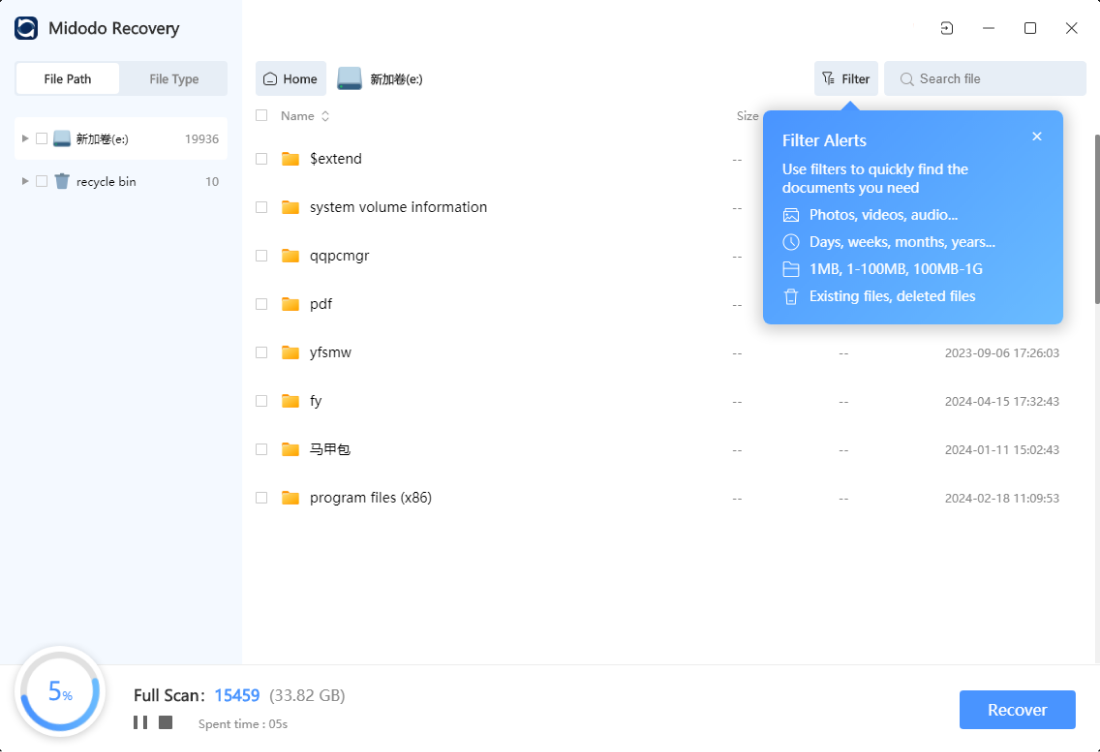Click the program files (x86) folder icon
Image resolution: width=1100 pixels, height=752 pixels.
click(x=290, y=498)
